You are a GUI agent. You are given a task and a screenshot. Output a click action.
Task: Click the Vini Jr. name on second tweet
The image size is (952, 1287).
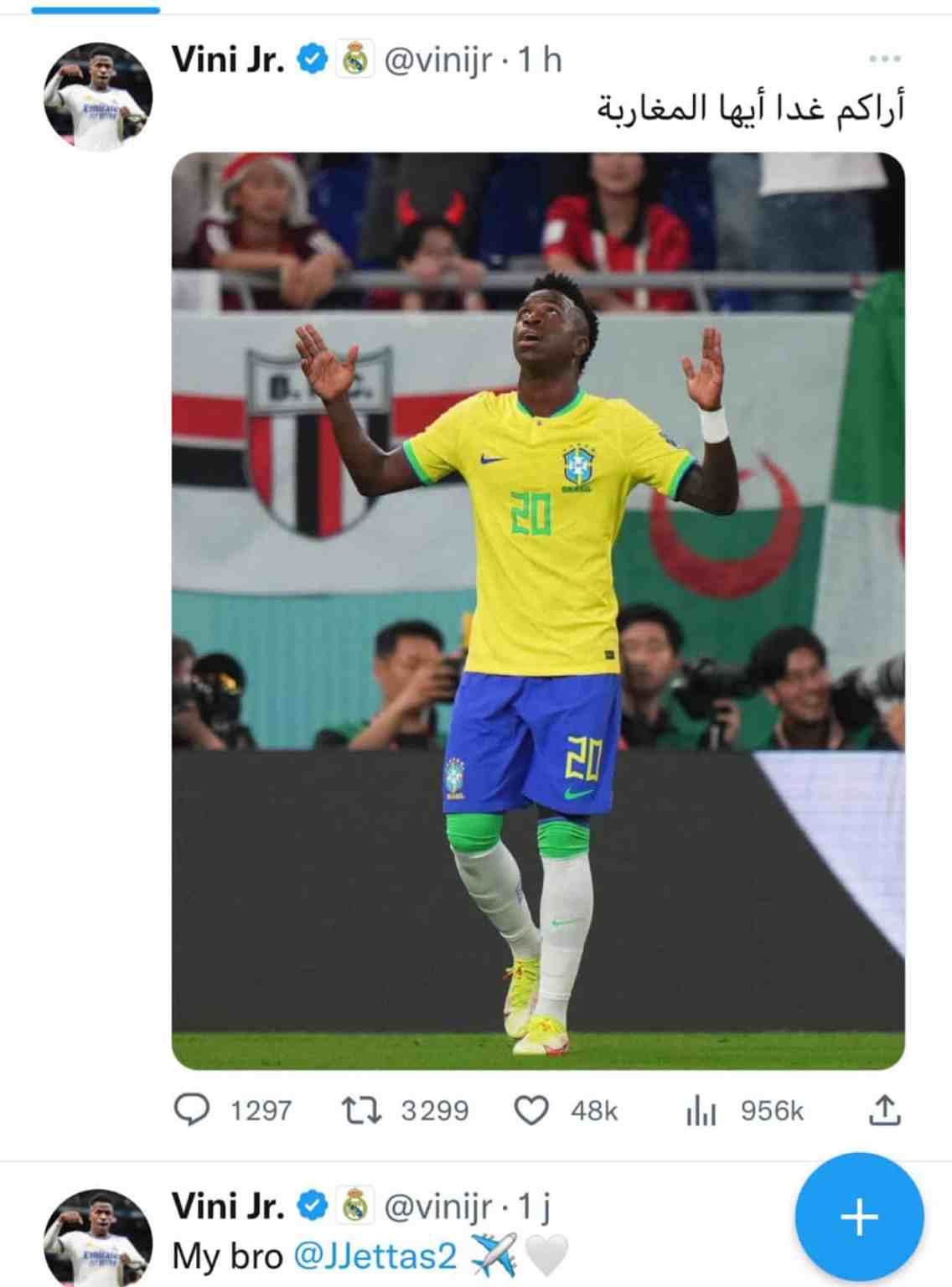[x=228, y=1206]
